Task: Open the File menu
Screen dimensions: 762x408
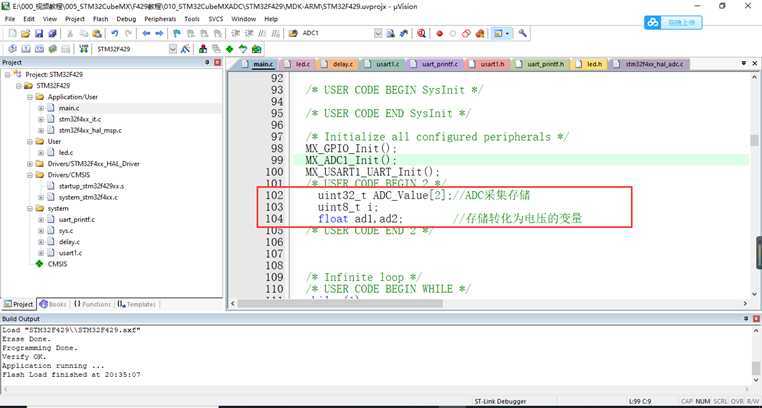Action: coord(10,19)
